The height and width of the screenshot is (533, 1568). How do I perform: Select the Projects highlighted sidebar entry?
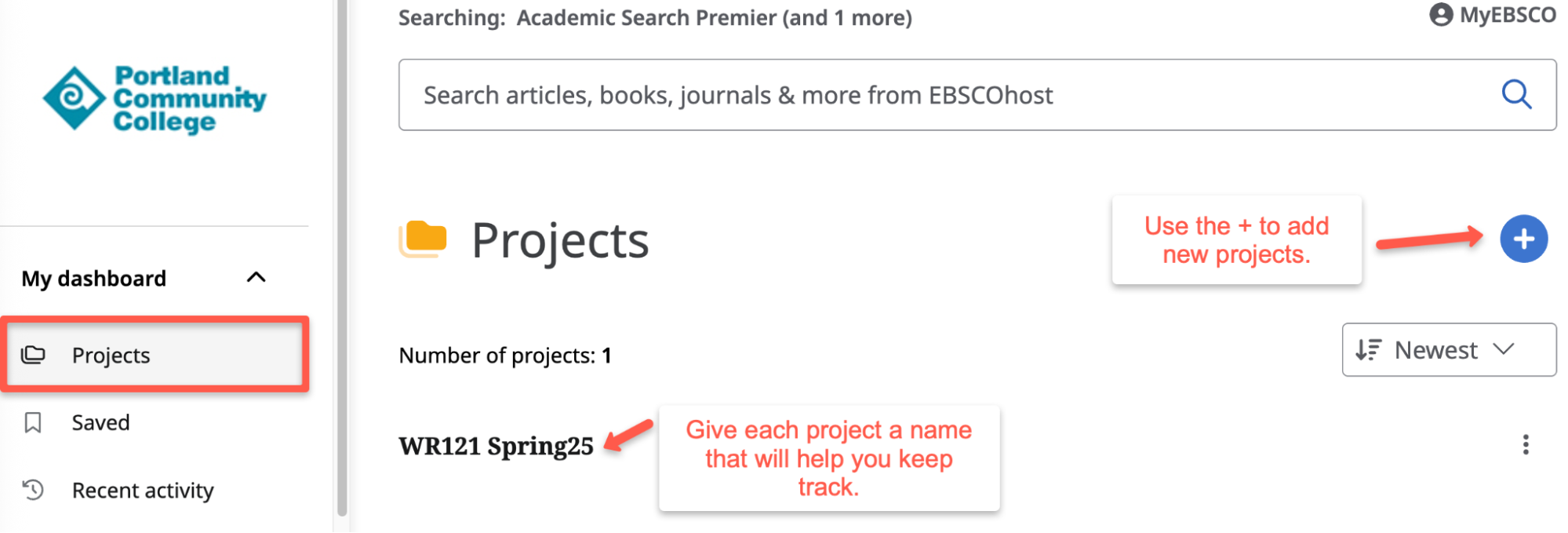point(110,355)
